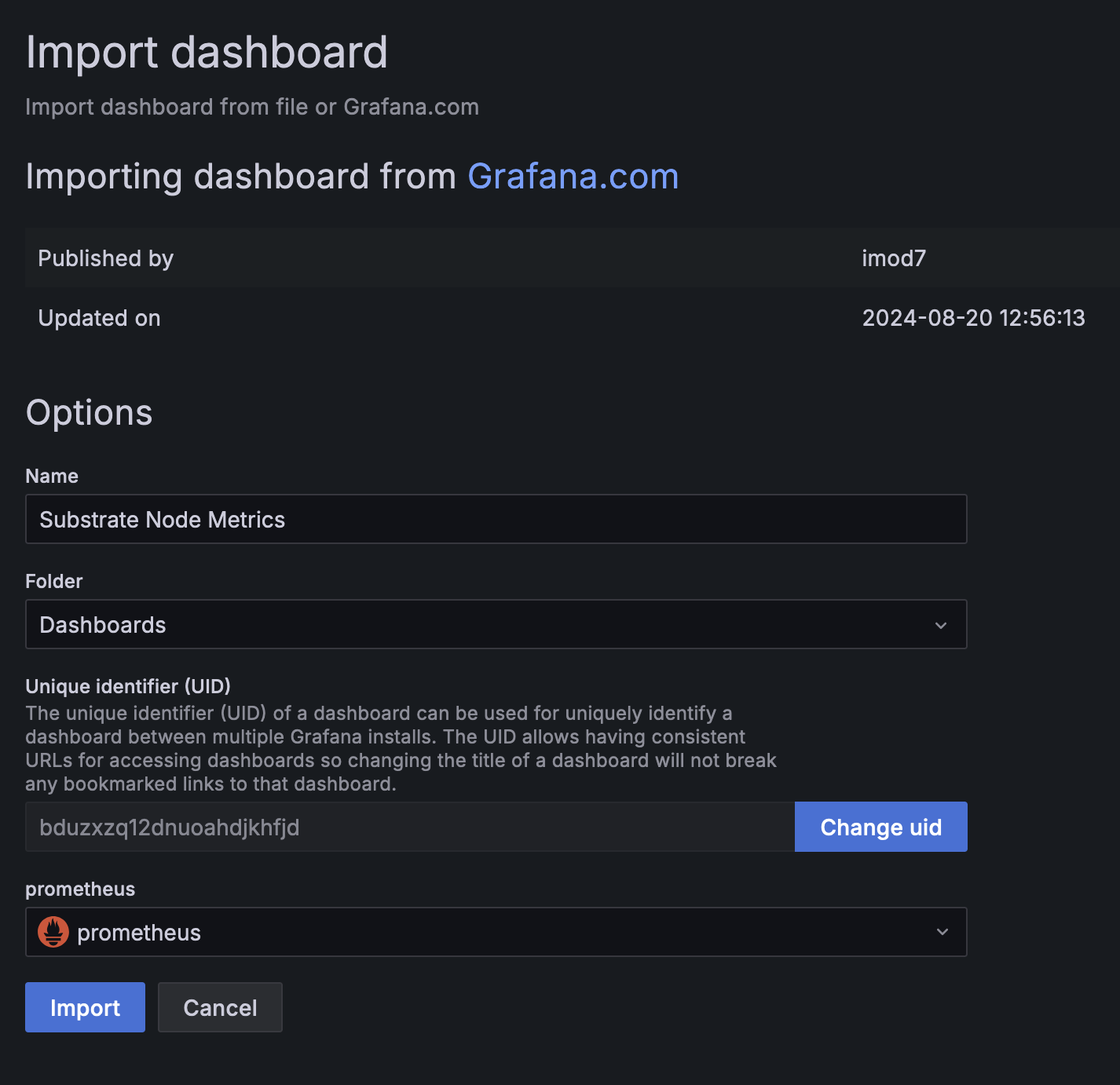Cancel the dashboard import
Viewport: 1120px width, 1085px height.
(220, 1007)
